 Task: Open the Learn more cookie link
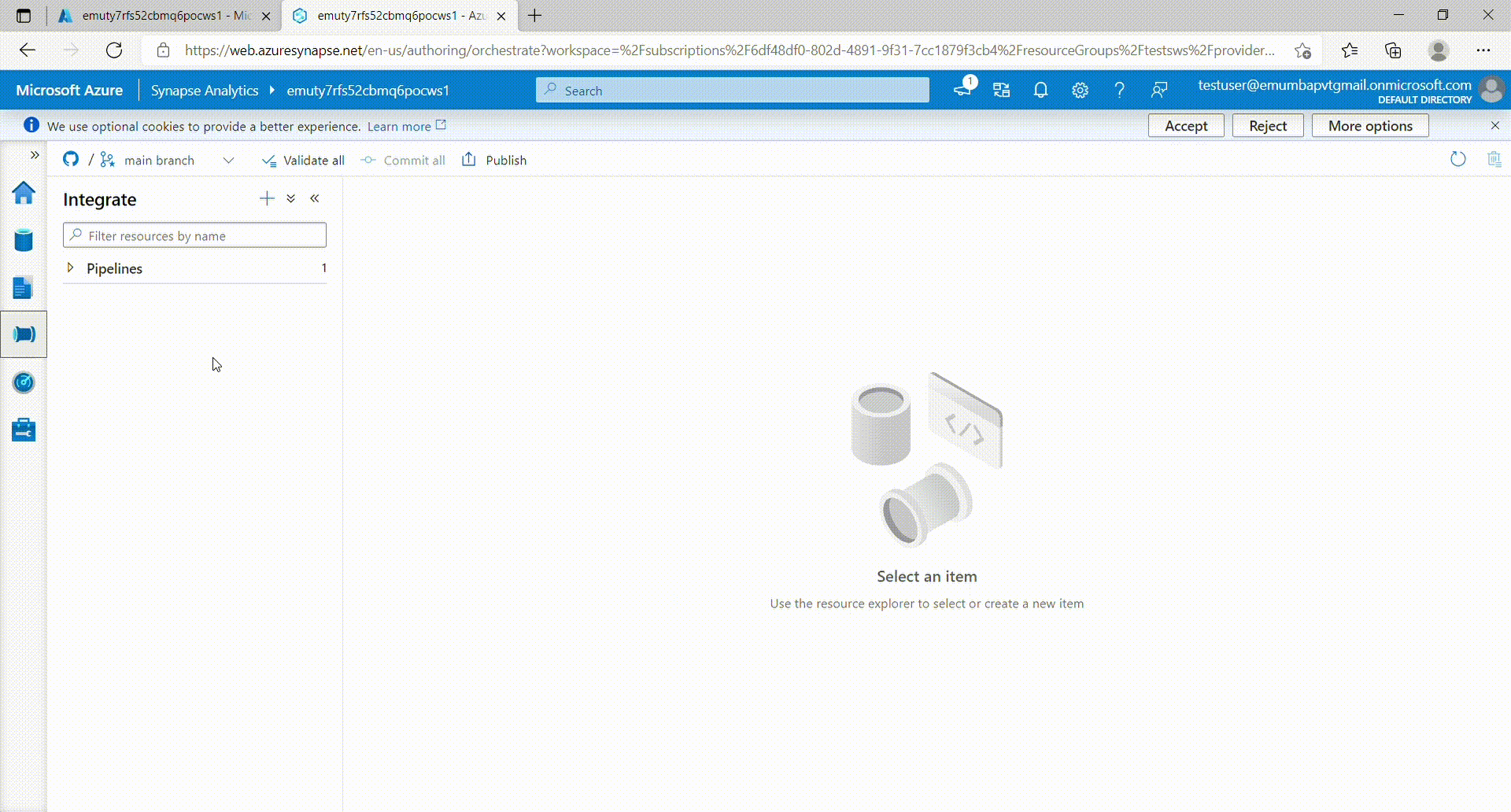[x=406, y=126]
